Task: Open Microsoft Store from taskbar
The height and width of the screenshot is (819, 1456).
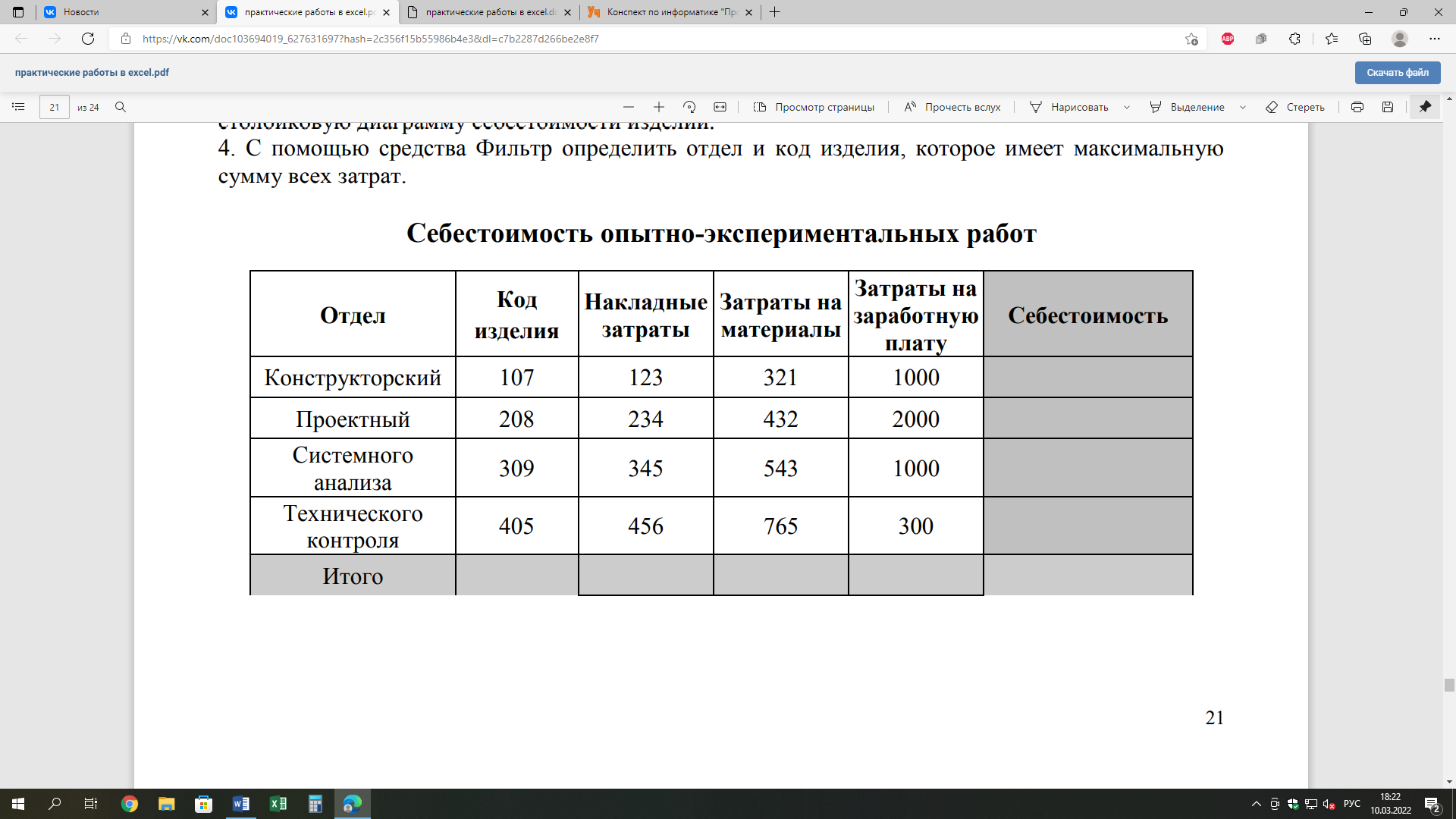Action: click(x=203, y=804)
